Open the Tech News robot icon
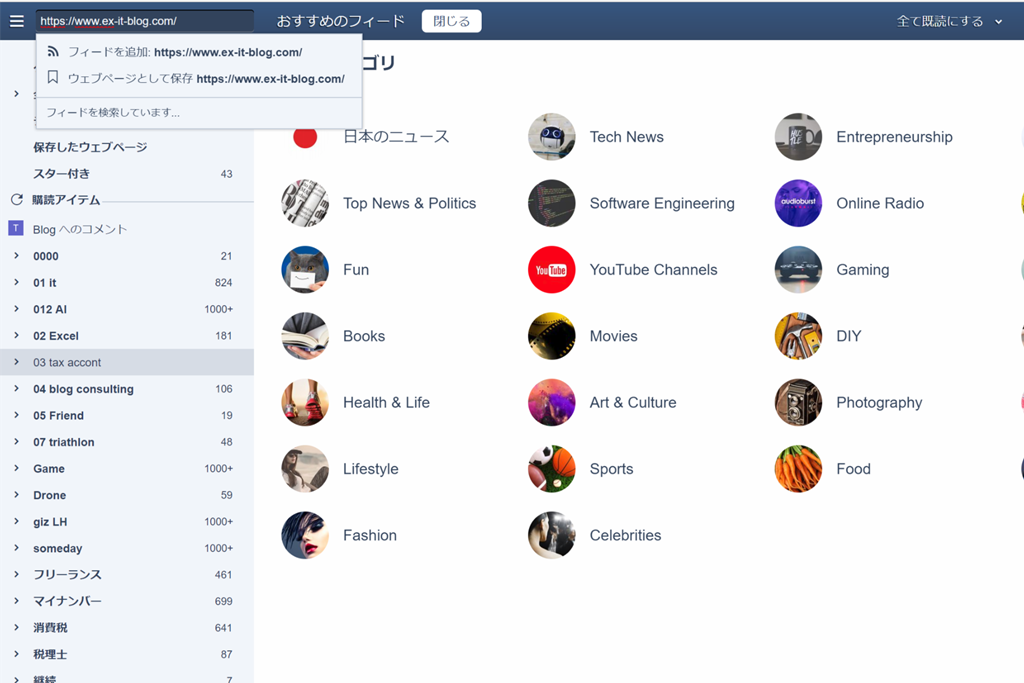The width and height of the screenshot is (1024, 683). pos(551,137)
